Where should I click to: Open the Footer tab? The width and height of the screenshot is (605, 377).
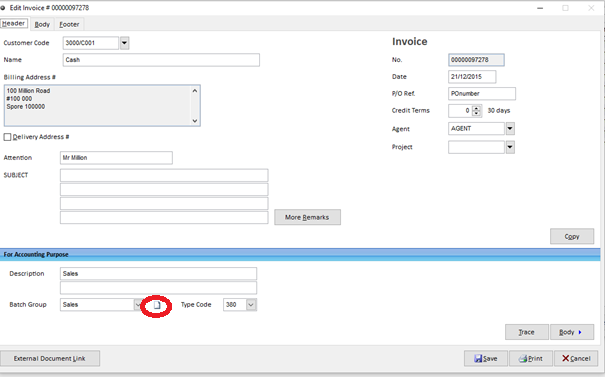pos(69,24)
